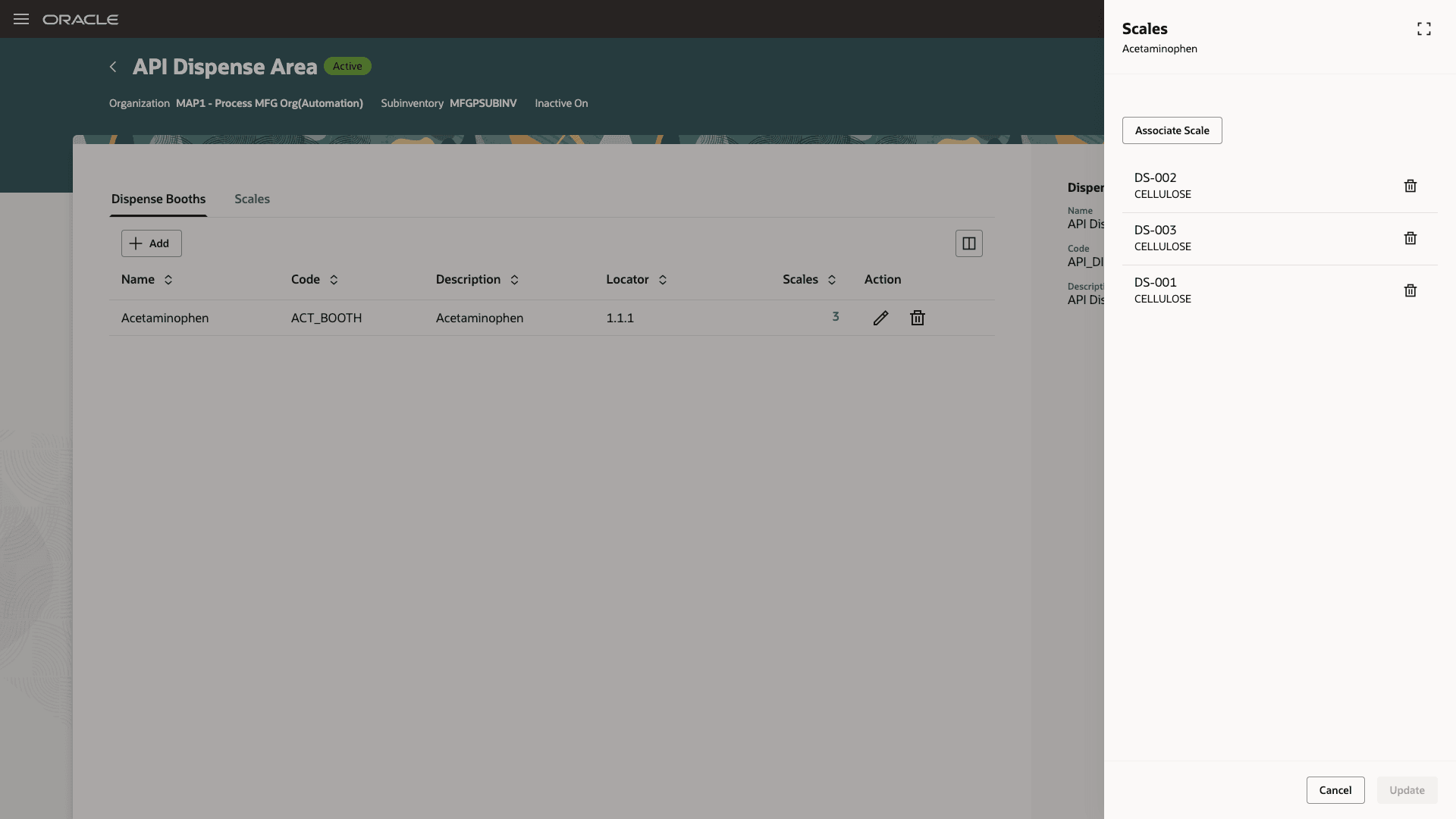Click the Update button

tap(1407, 790)
